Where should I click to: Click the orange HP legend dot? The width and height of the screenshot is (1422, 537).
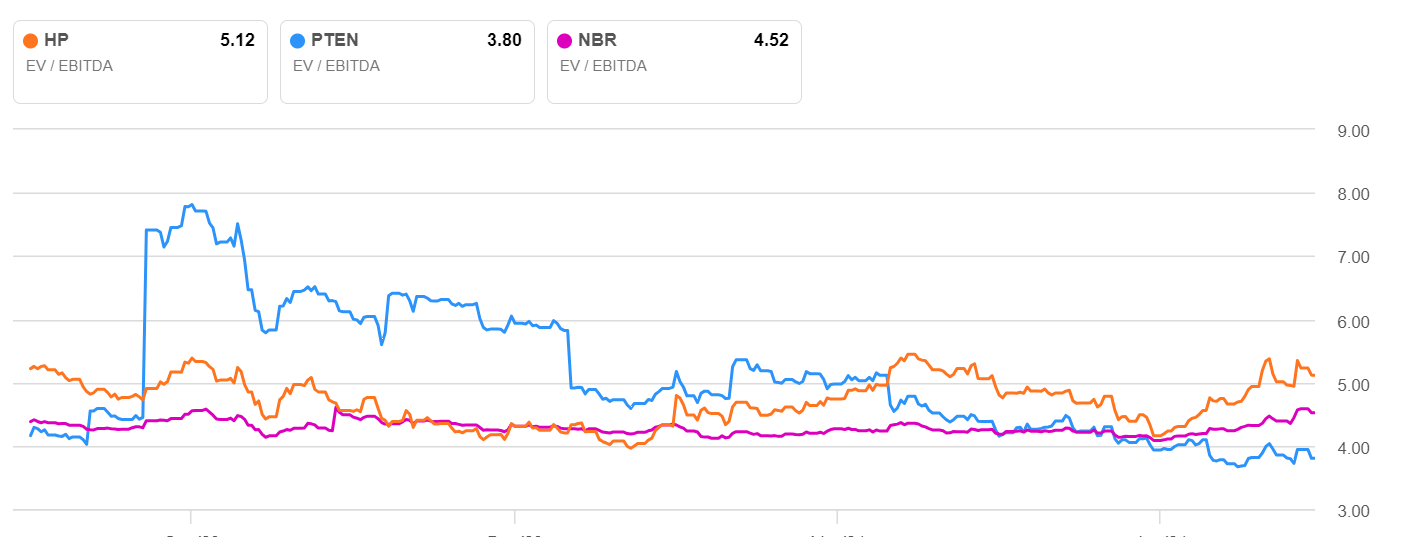(x=30, y=41)
